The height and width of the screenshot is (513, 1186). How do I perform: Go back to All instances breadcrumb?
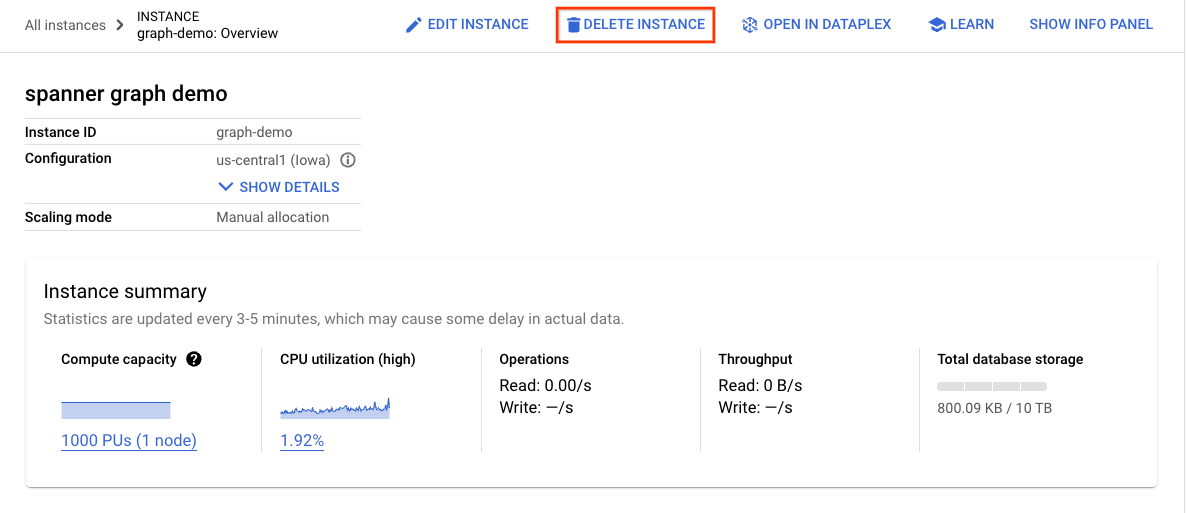click(x=65, y=25)
